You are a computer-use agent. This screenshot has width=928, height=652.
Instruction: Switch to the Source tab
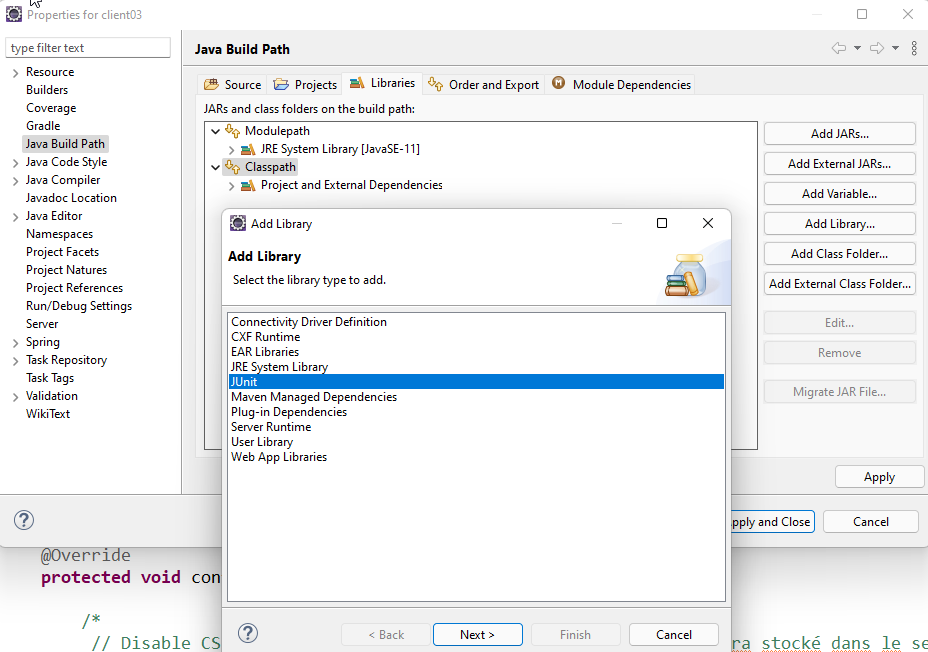tap(233, 85)
